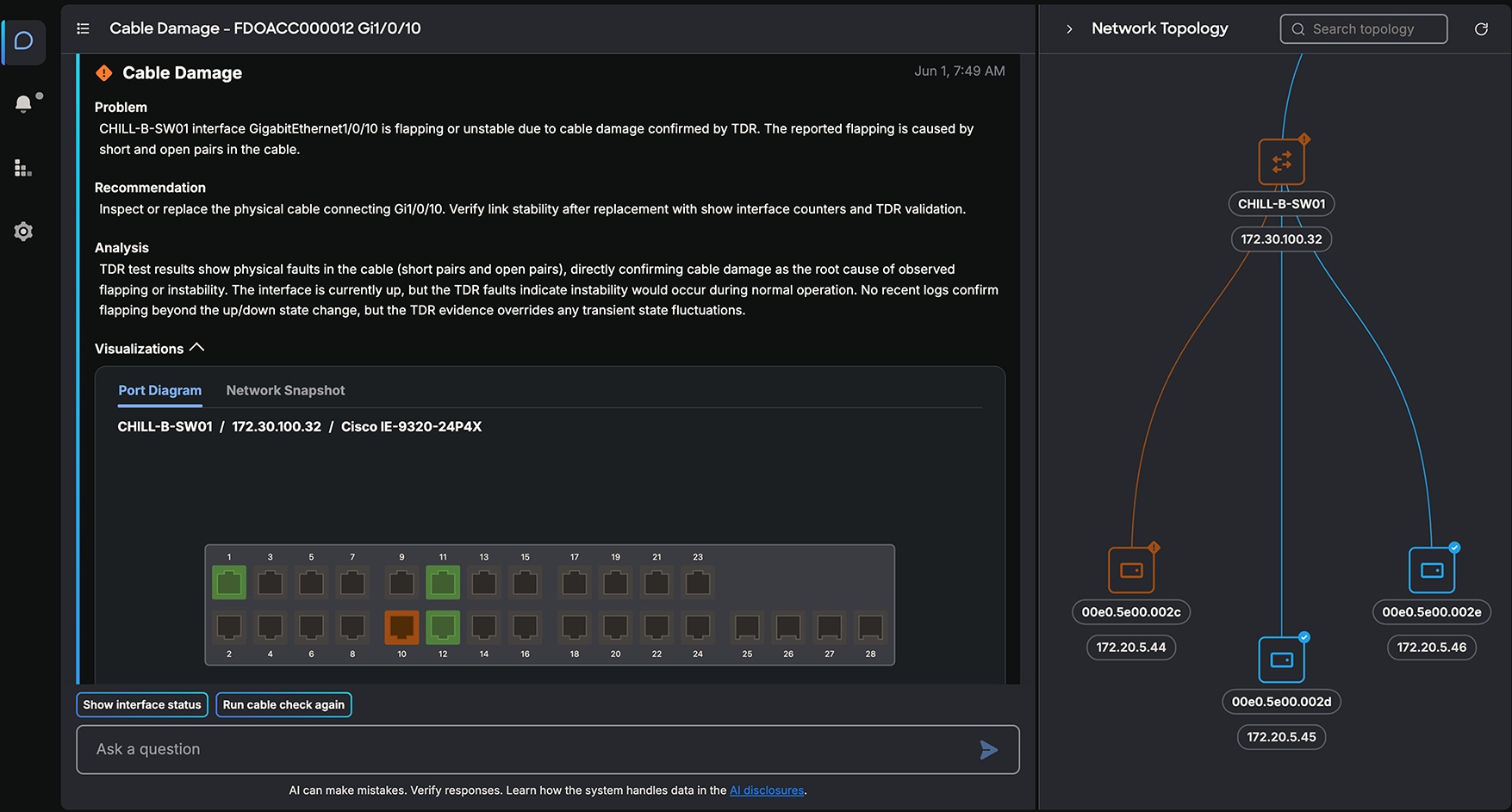Viewport: 1512px width, 812px height.
Task: Focus the Search topology field
Action: (x=1364, y=29)
